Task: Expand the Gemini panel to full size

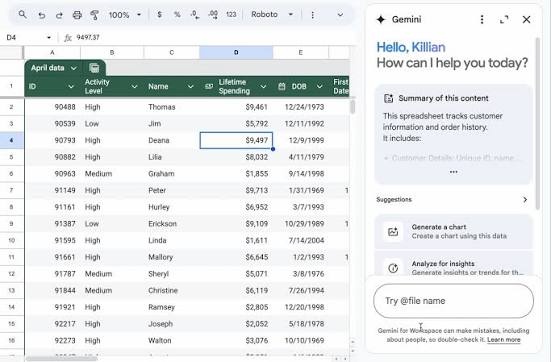Action: (x=504, y=20)
